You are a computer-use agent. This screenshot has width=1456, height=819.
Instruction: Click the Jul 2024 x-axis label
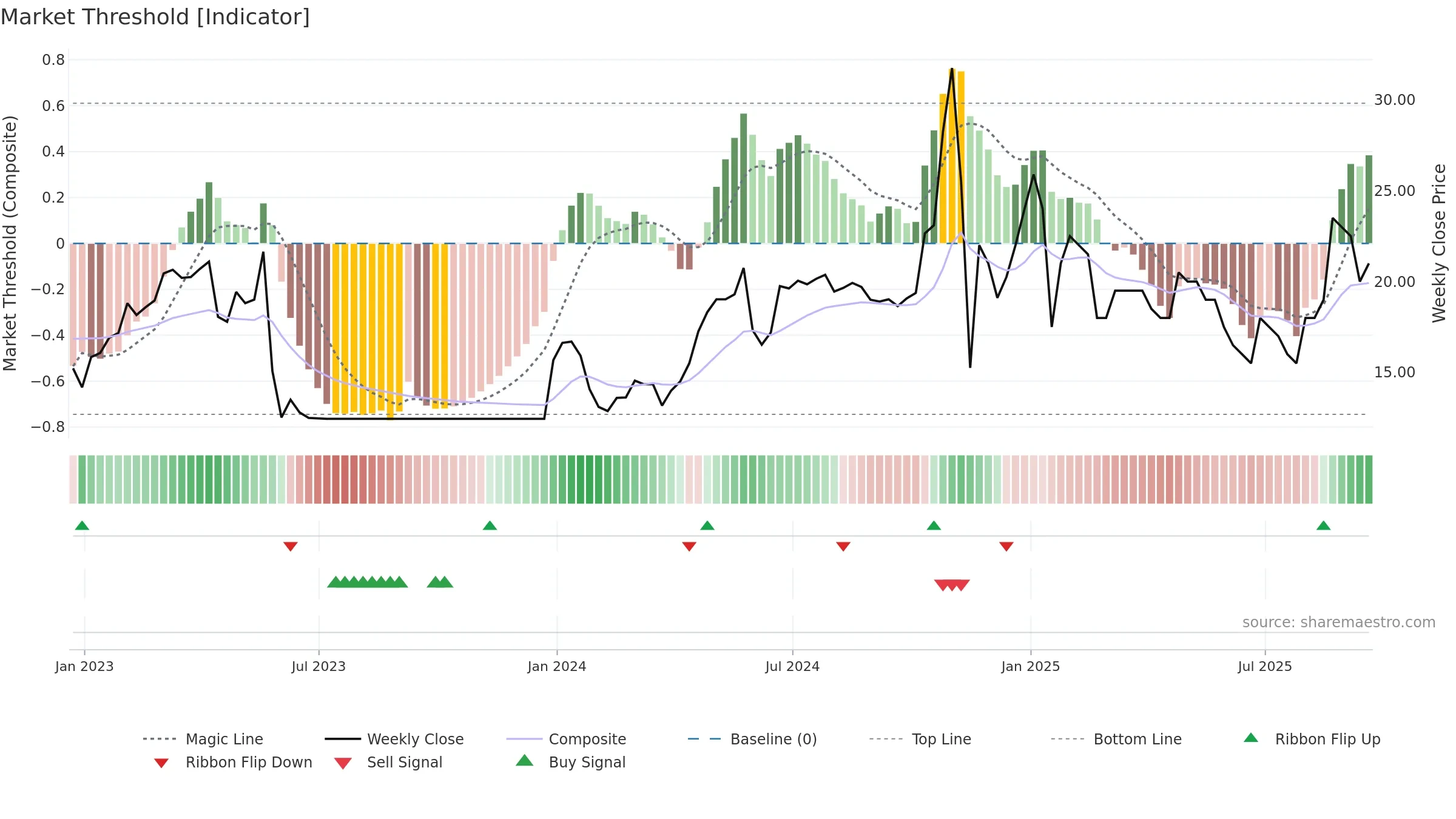792,666
